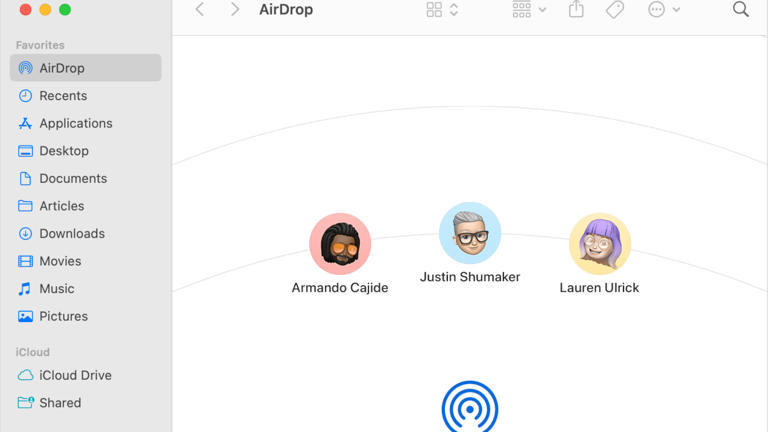Select Armando Cajide's AirDrop avatar
Image resolution: width=768 pixels, height=432 pixels.
[x=340, y=244]
